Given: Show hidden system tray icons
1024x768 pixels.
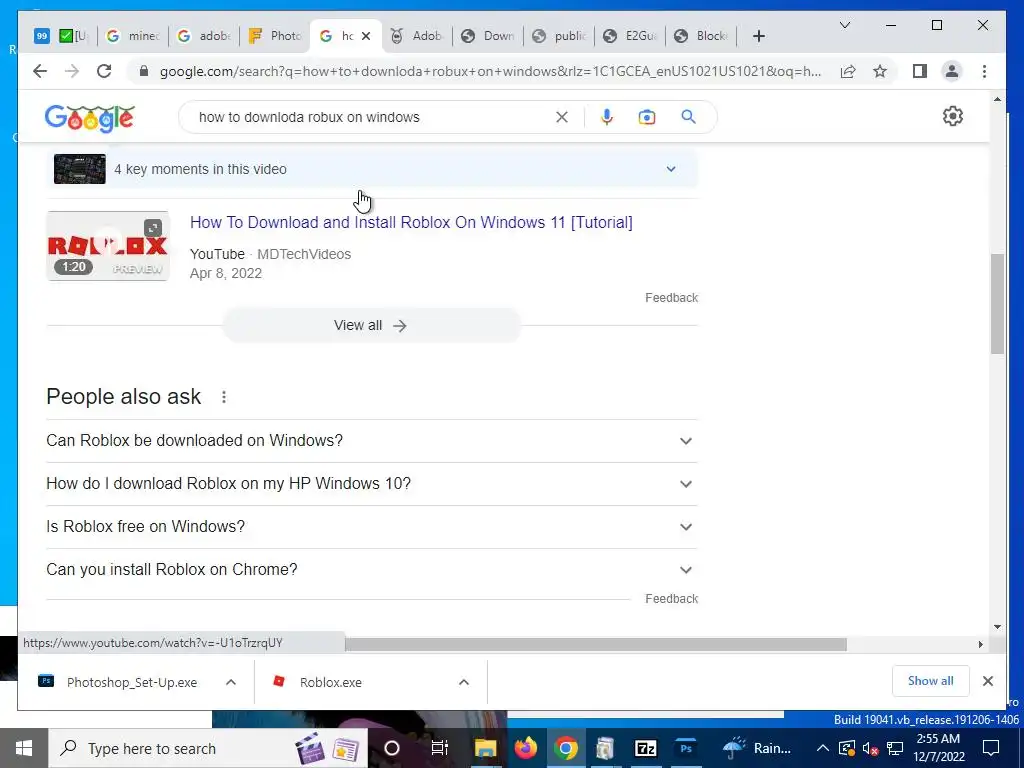Looking at the screenshot, I should click(823, 748).
